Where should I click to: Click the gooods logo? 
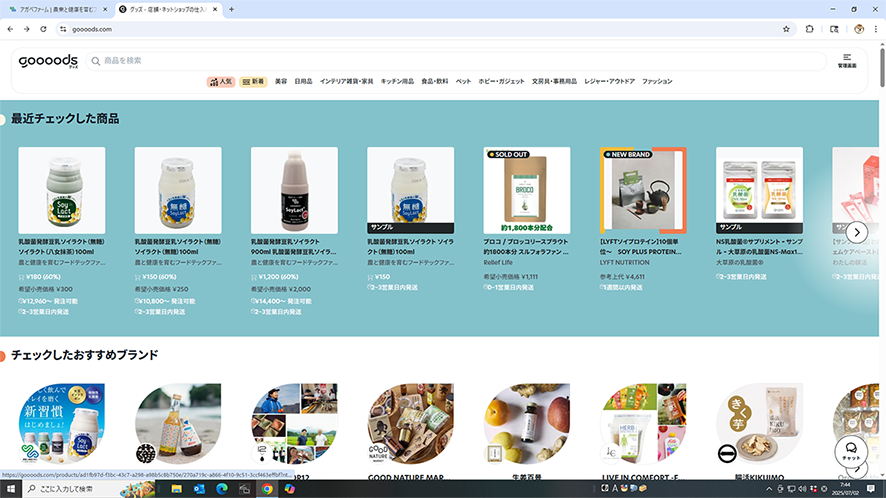tap(48, 61)
